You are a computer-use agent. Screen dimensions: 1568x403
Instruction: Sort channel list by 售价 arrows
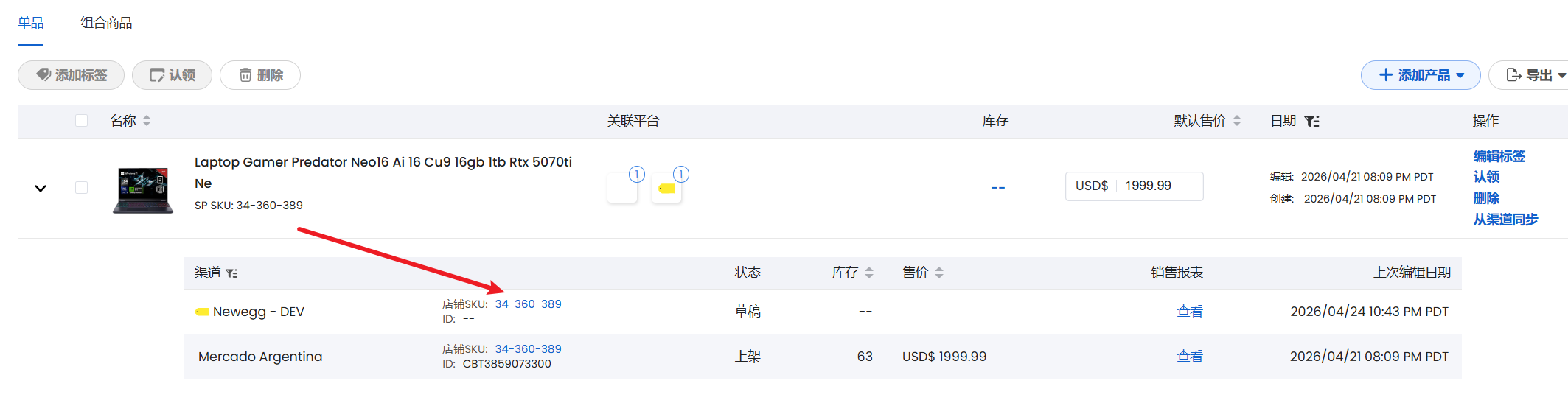click(x=939, y=273)
